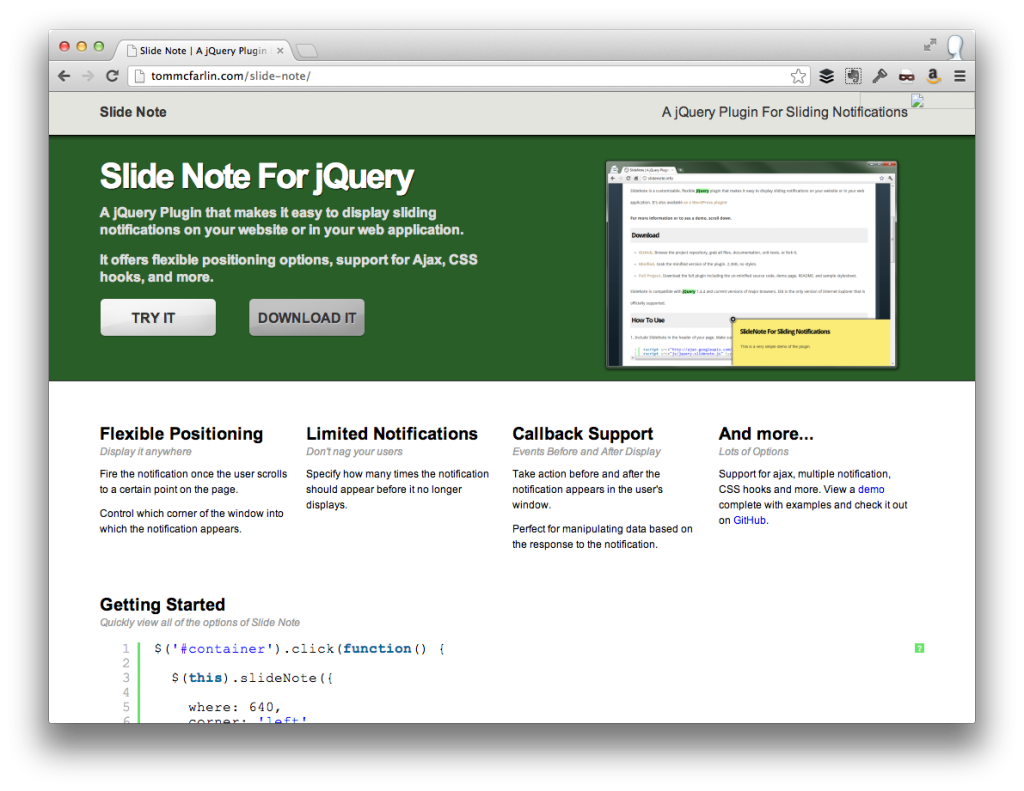Click the plugin screenshot preview image

click(x=751, y=265)
